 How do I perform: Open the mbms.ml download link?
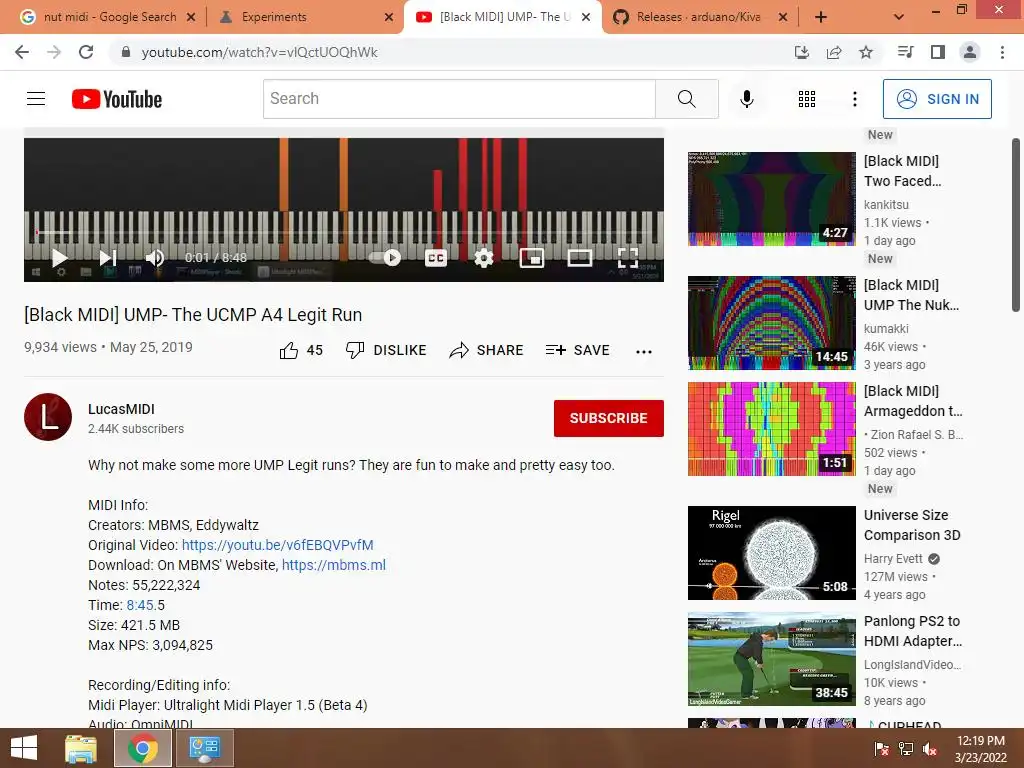[334, 565]
